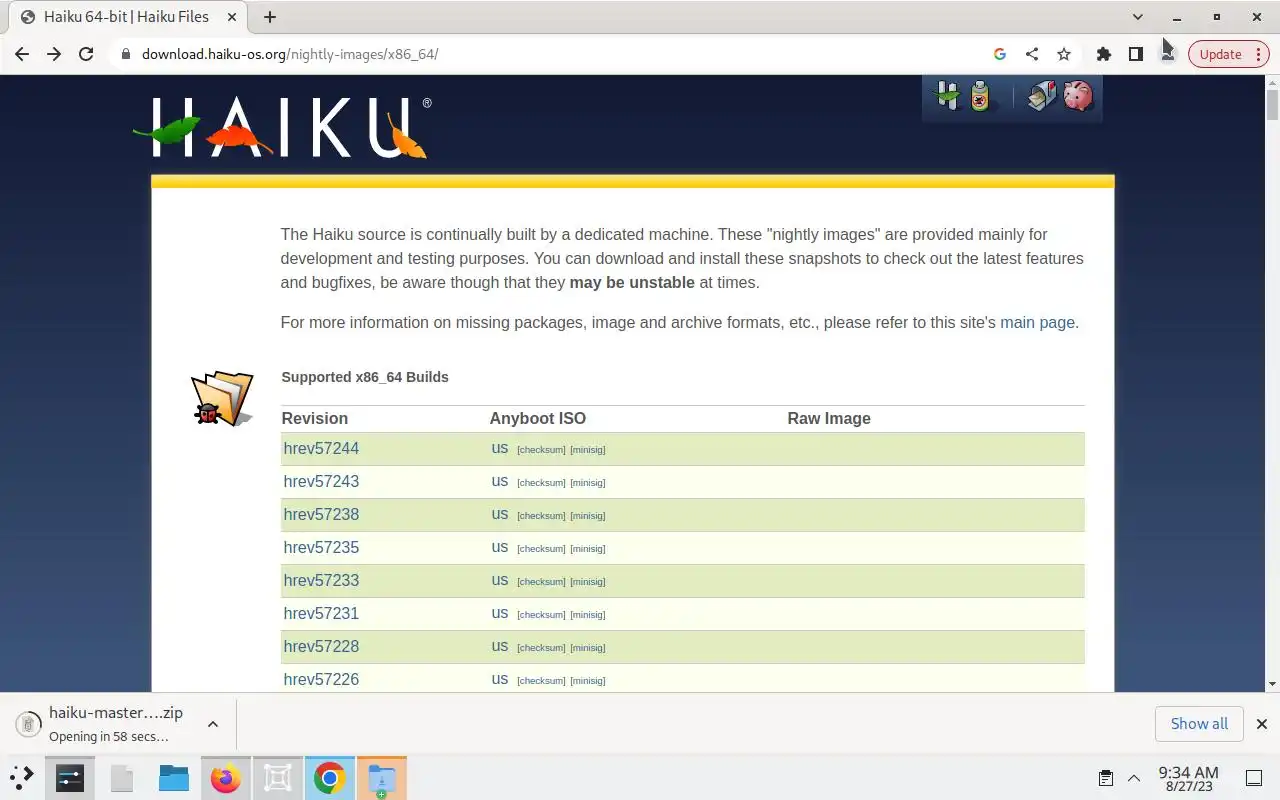This screenshot has width=1280, height=800.
Task: Open minisig for hrev57231
Action: 588,615
